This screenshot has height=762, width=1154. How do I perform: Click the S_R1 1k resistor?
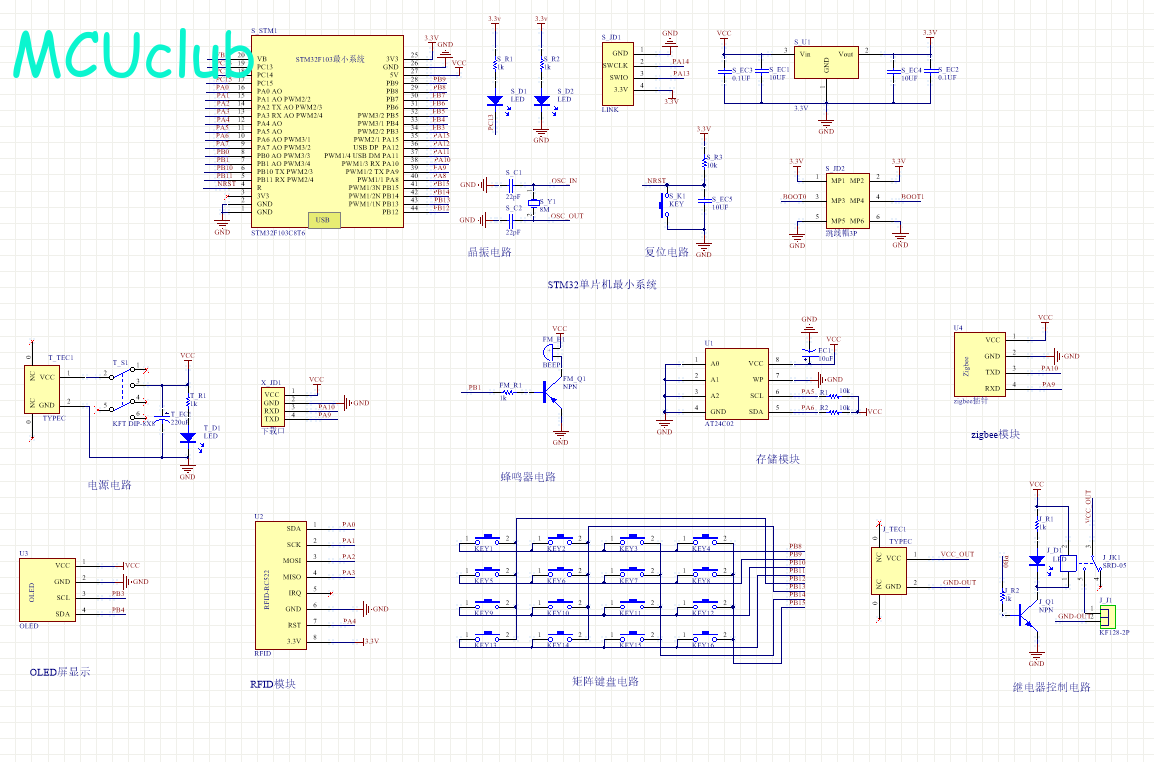pyautogui.click(x=495, y=65)
